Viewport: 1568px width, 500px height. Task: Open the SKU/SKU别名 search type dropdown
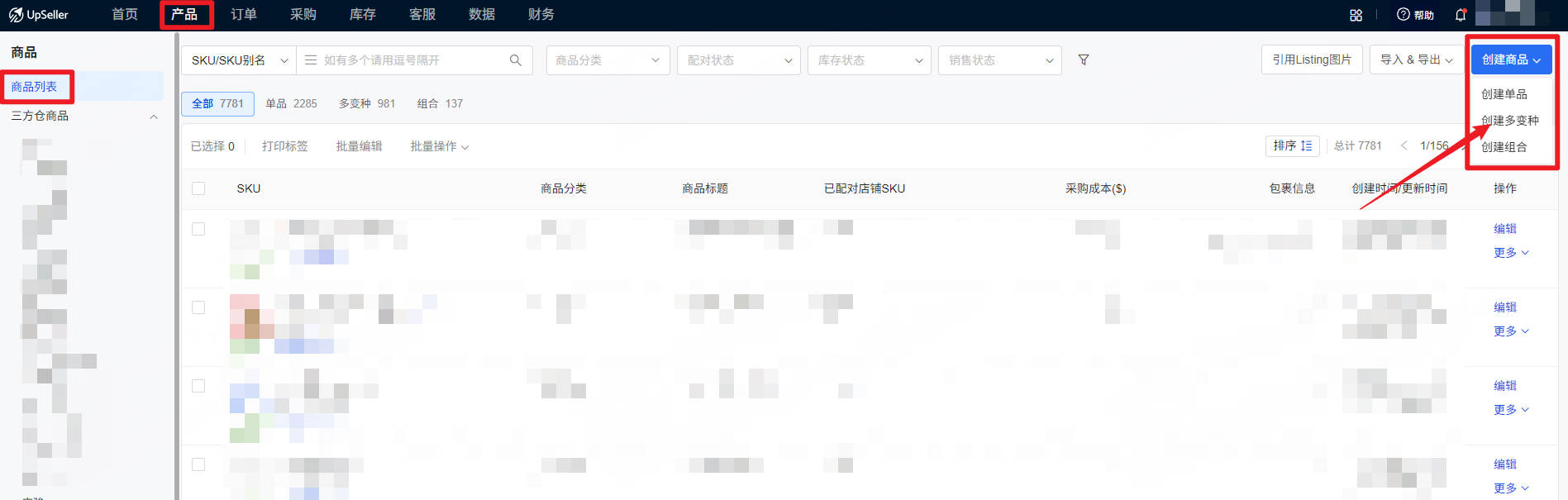point(239,60)
